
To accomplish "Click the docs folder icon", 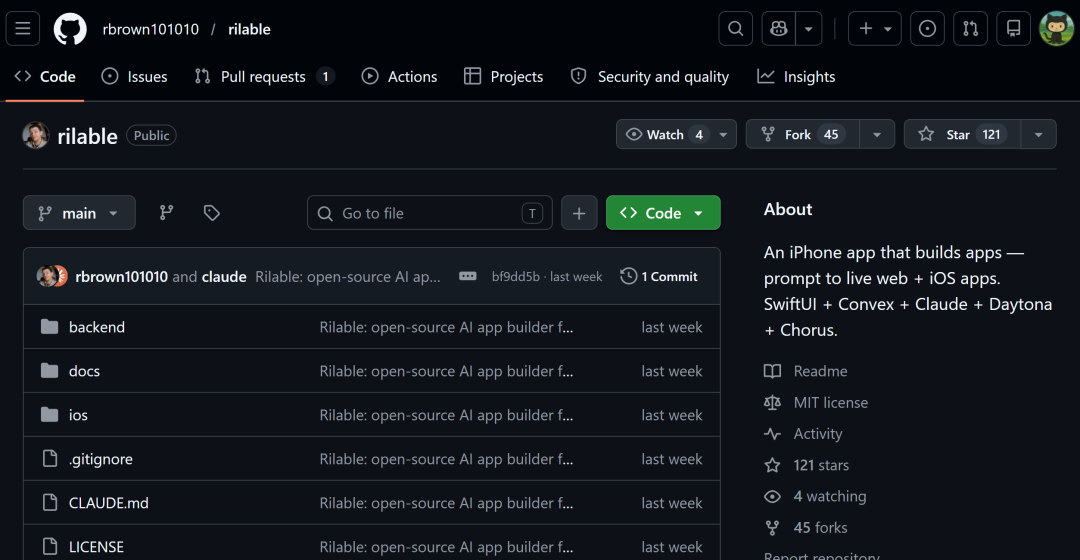I will click(50, 371).
